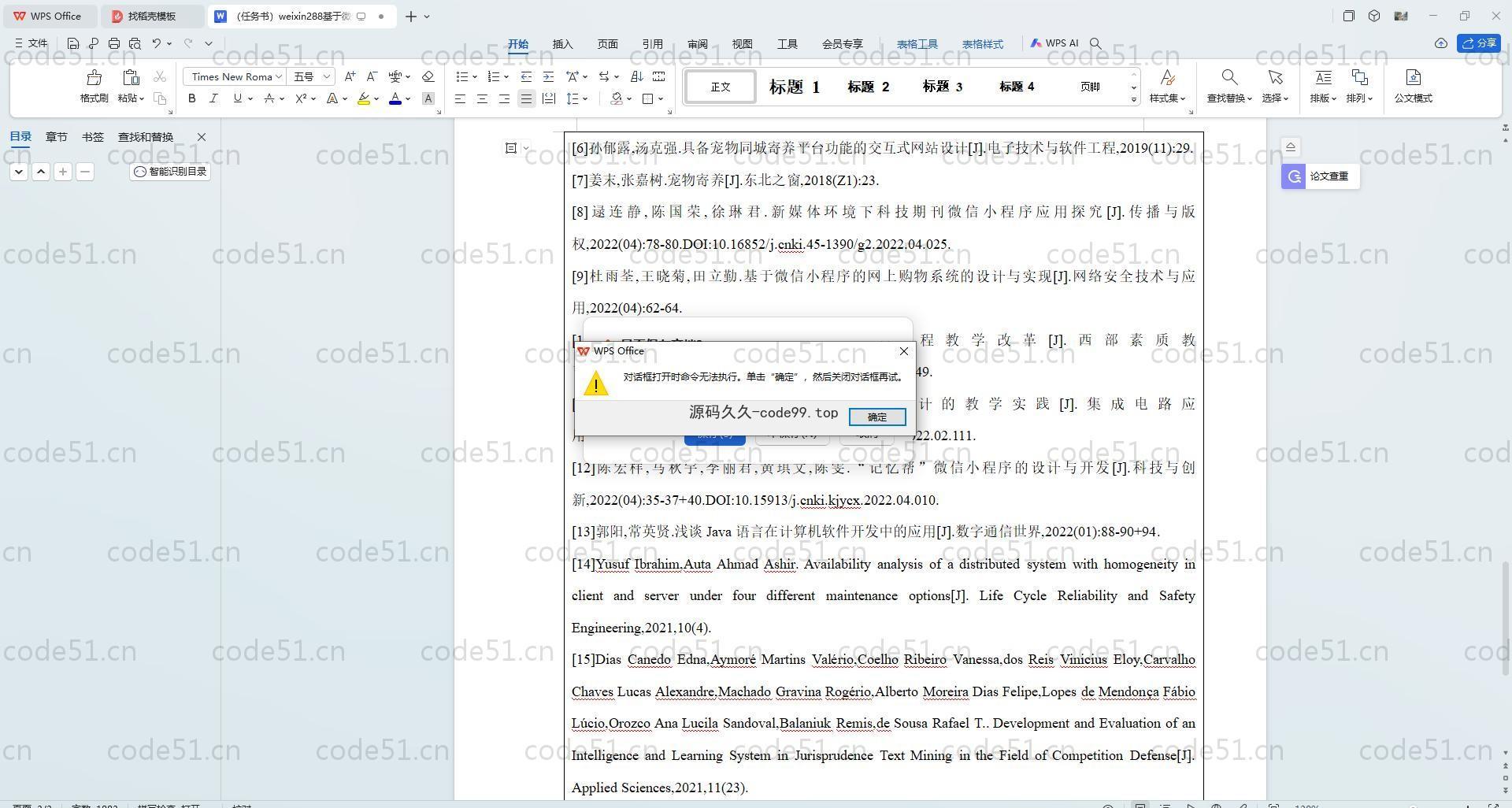The height and width of the screenshot is (808, 1512).
Task: Click the WPS AI button
Action: 1054,43
